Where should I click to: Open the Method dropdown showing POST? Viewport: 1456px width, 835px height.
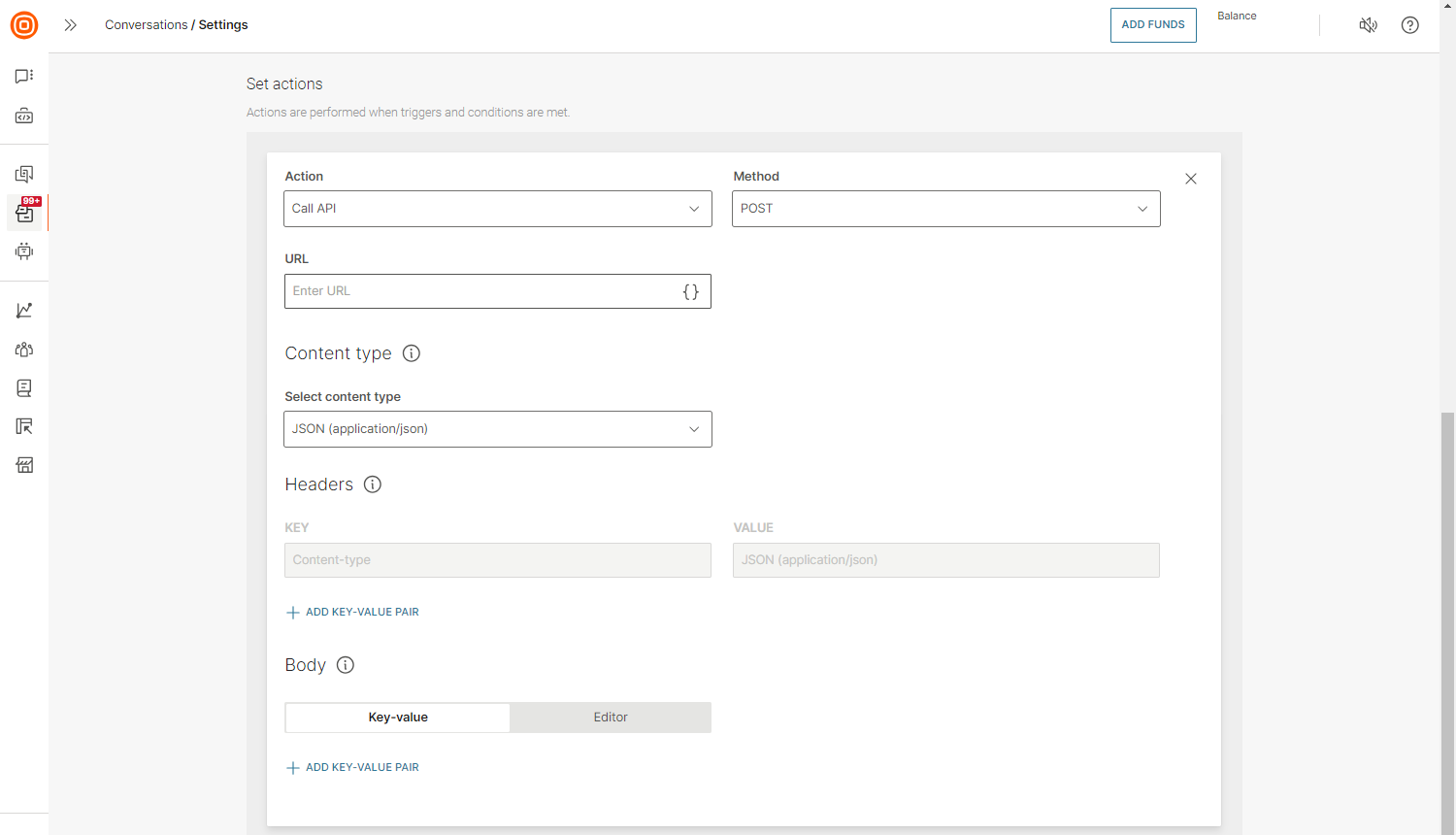pos(945,208)
